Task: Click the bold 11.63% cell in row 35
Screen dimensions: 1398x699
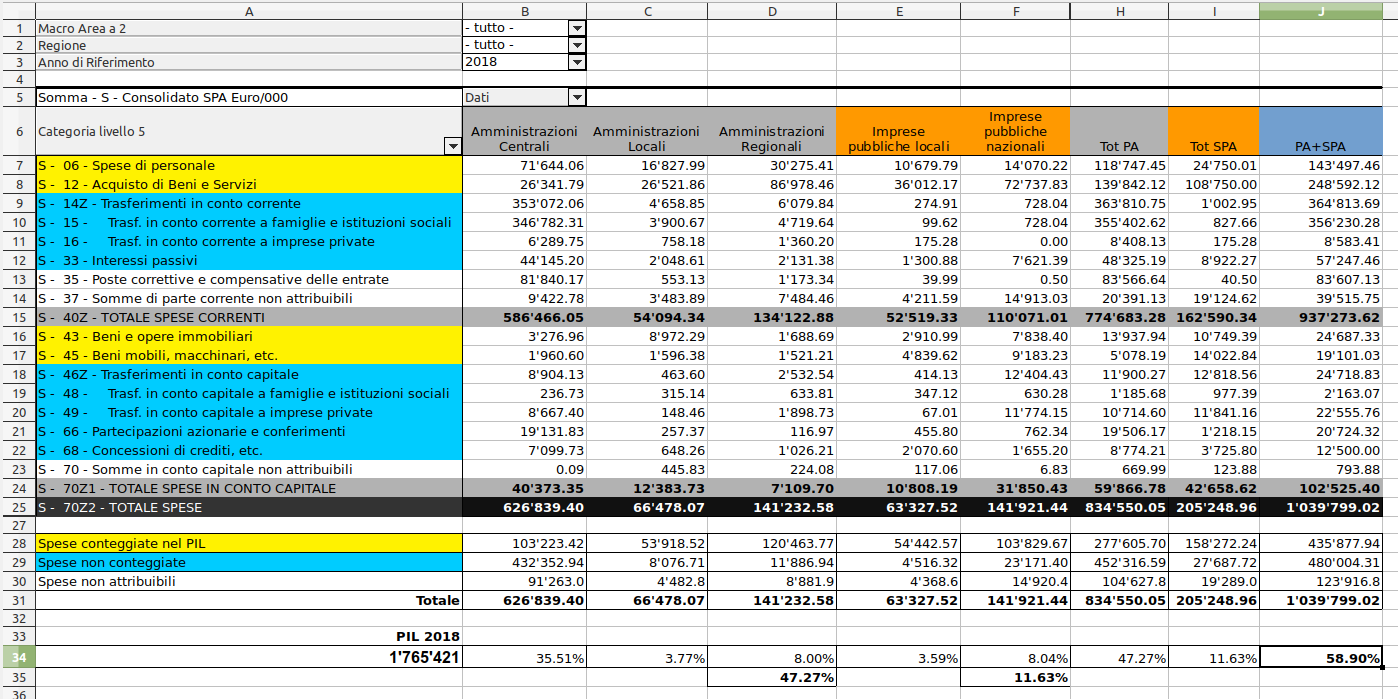Action: click(x=1015, y=677)
